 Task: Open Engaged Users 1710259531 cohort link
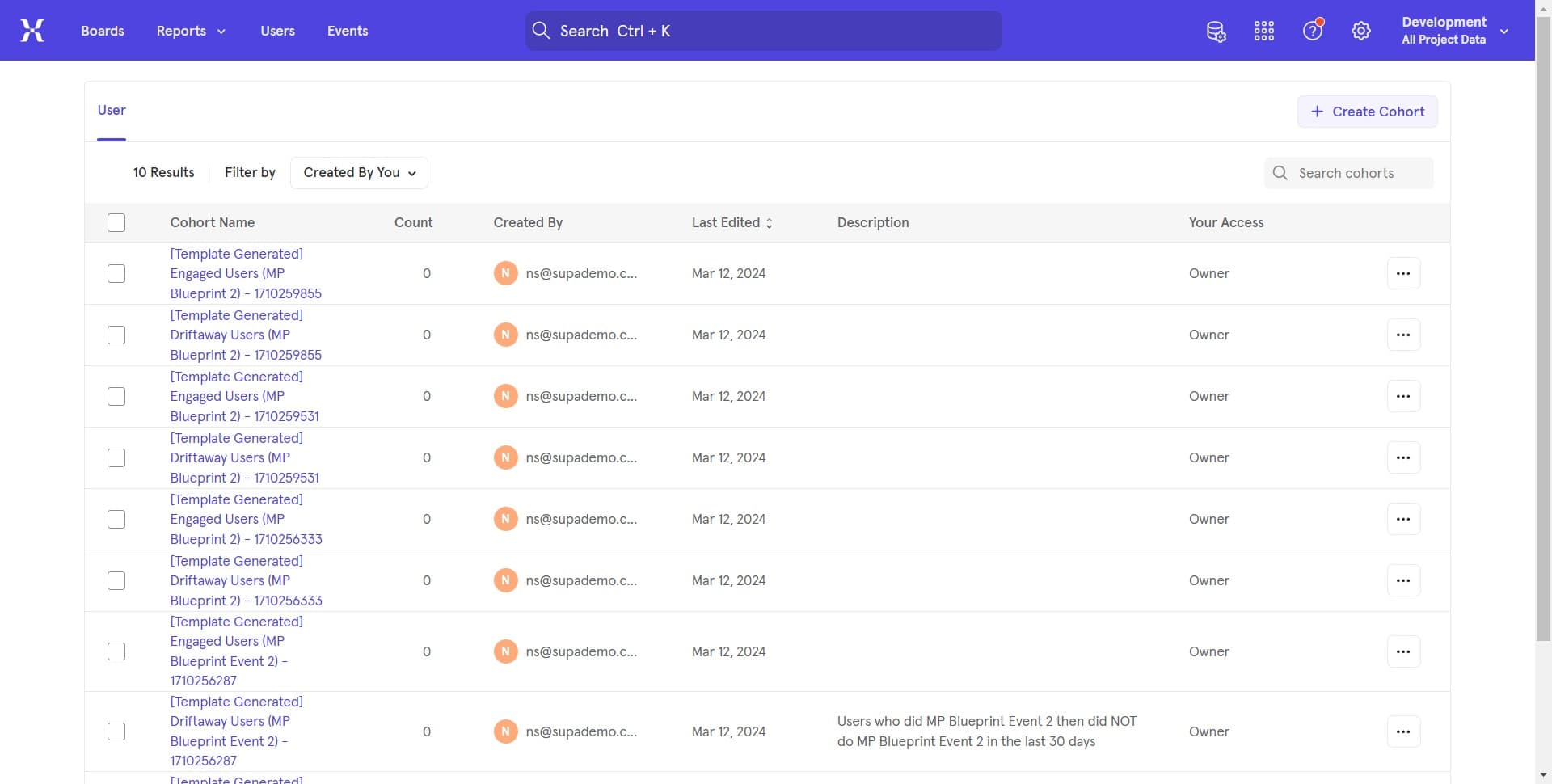(x=236, y=397)
